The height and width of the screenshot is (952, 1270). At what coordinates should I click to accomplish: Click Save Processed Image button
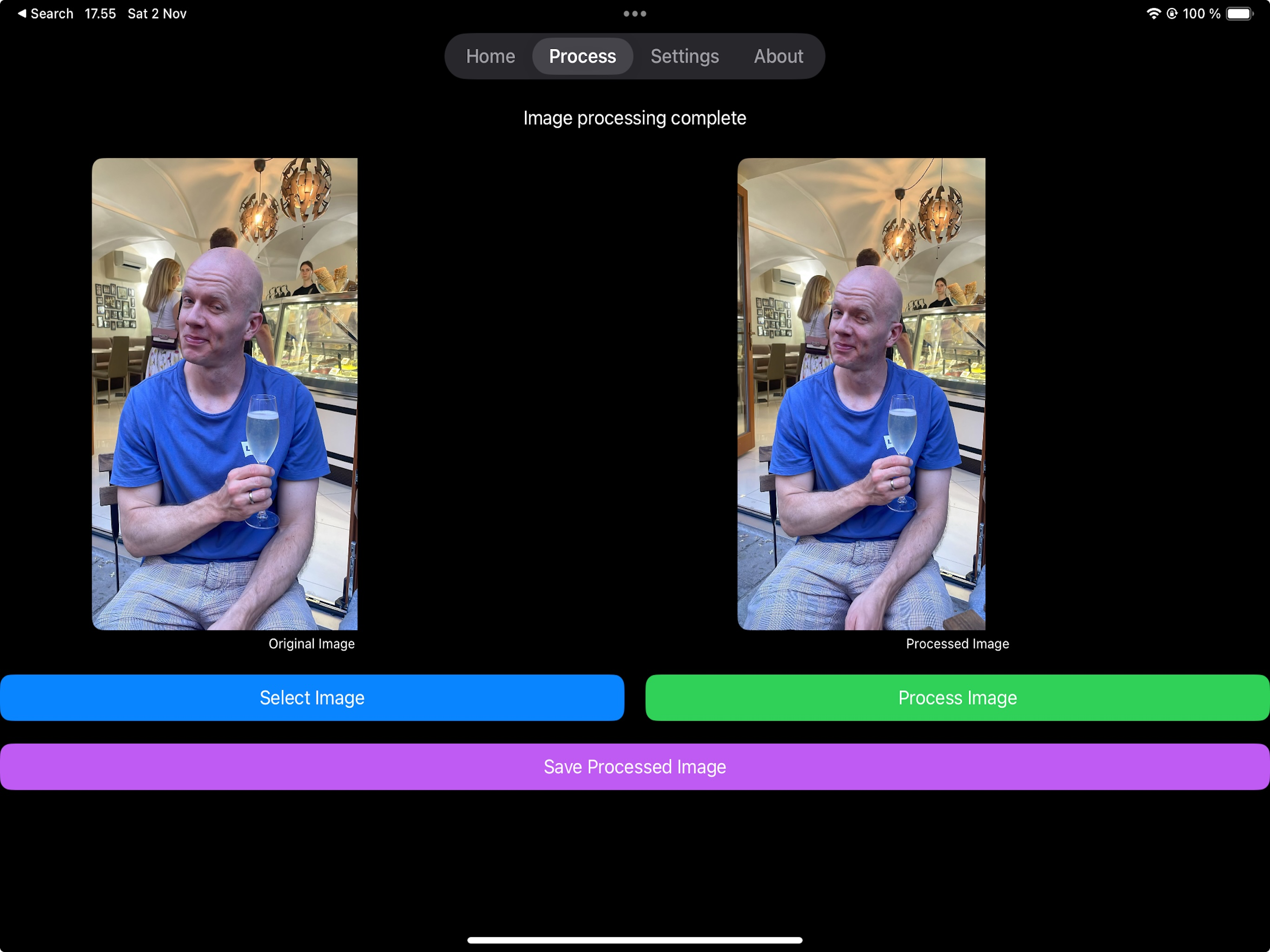coord(635,767)
